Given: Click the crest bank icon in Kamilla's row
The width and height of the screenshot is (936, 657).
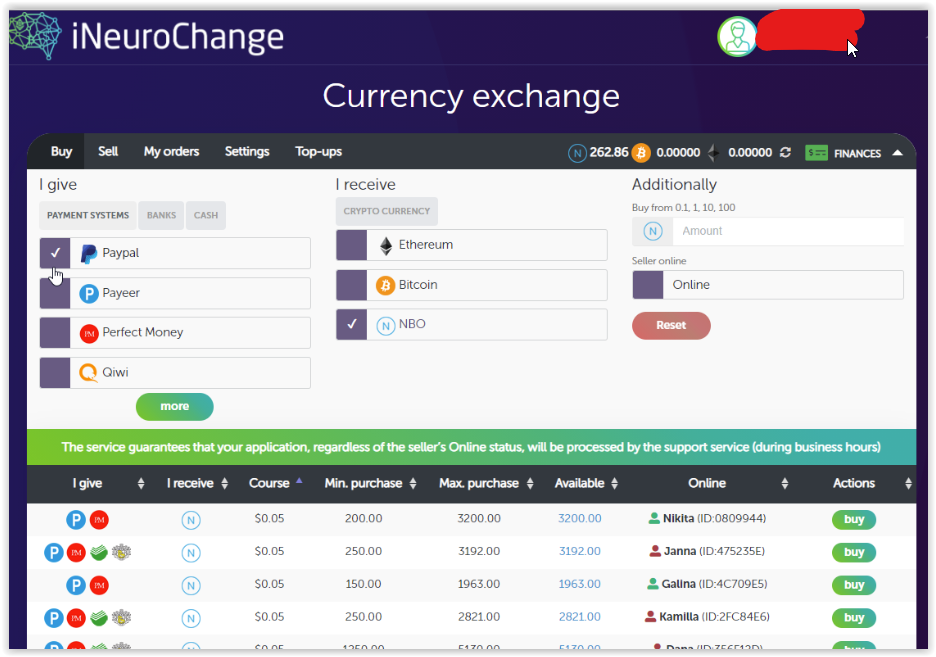Looking at the screenshot, I should tap(121, 618).
